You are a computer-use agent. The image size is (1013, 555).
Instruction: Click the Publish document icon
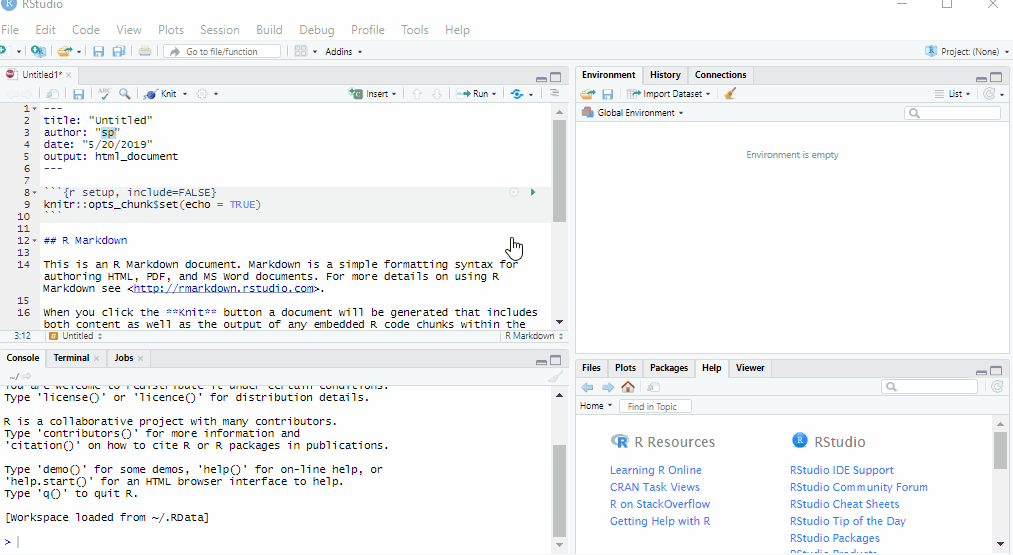point(517,94)
